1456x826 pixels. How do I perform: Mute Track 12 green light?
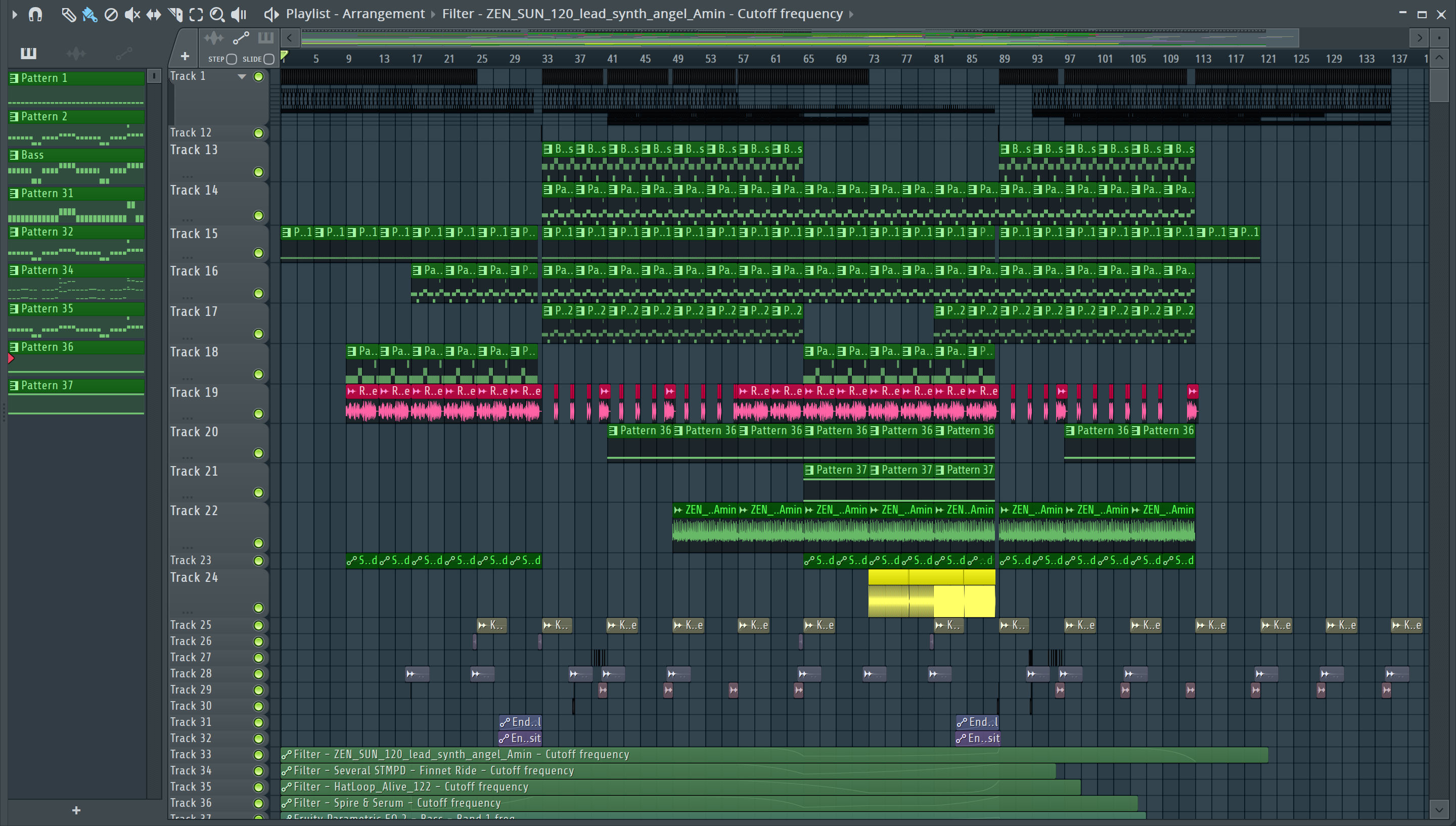click(x=259, y=133)
